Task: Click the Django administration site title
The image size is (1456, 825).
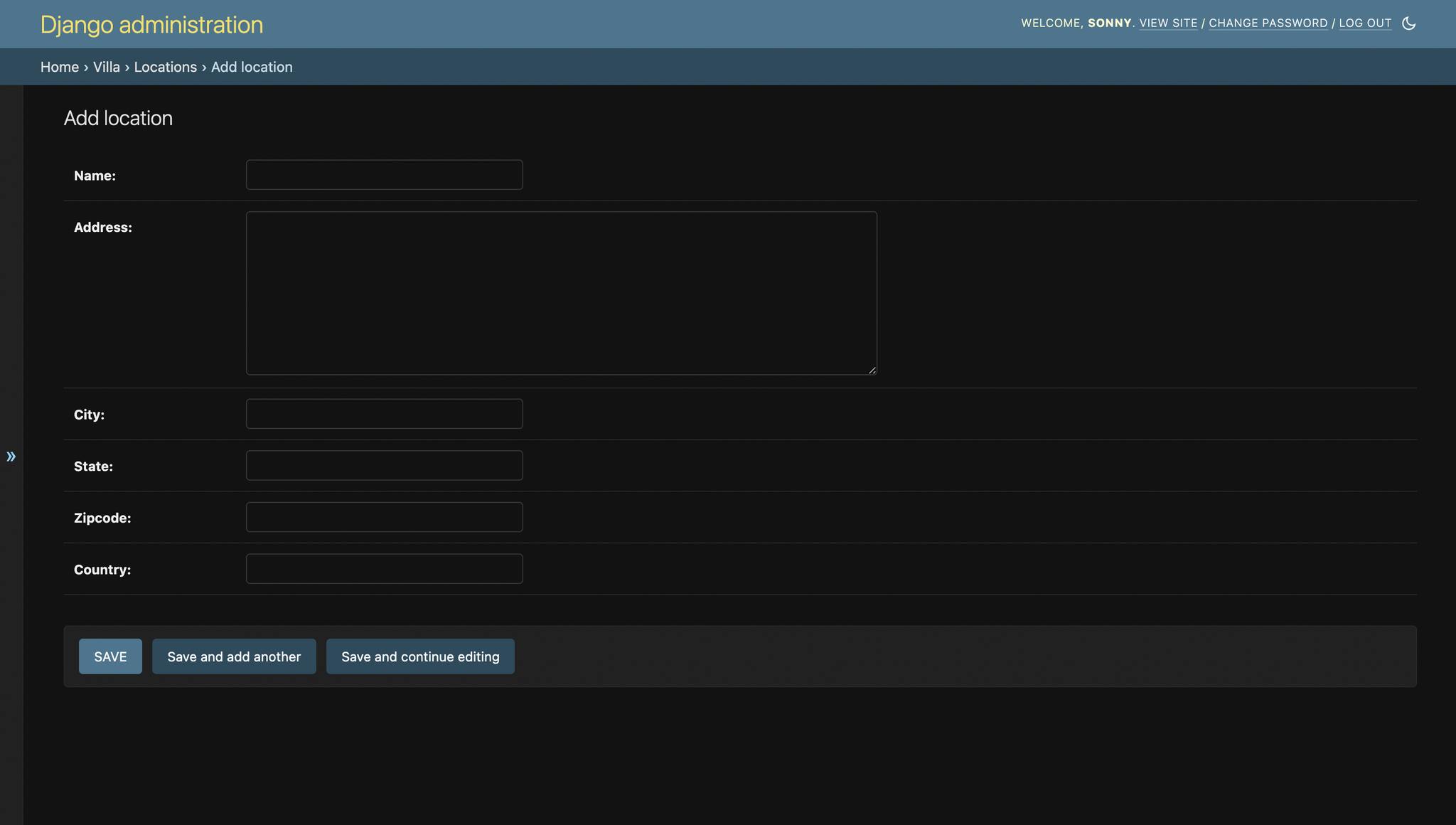Action: click(x=151, y=25)
